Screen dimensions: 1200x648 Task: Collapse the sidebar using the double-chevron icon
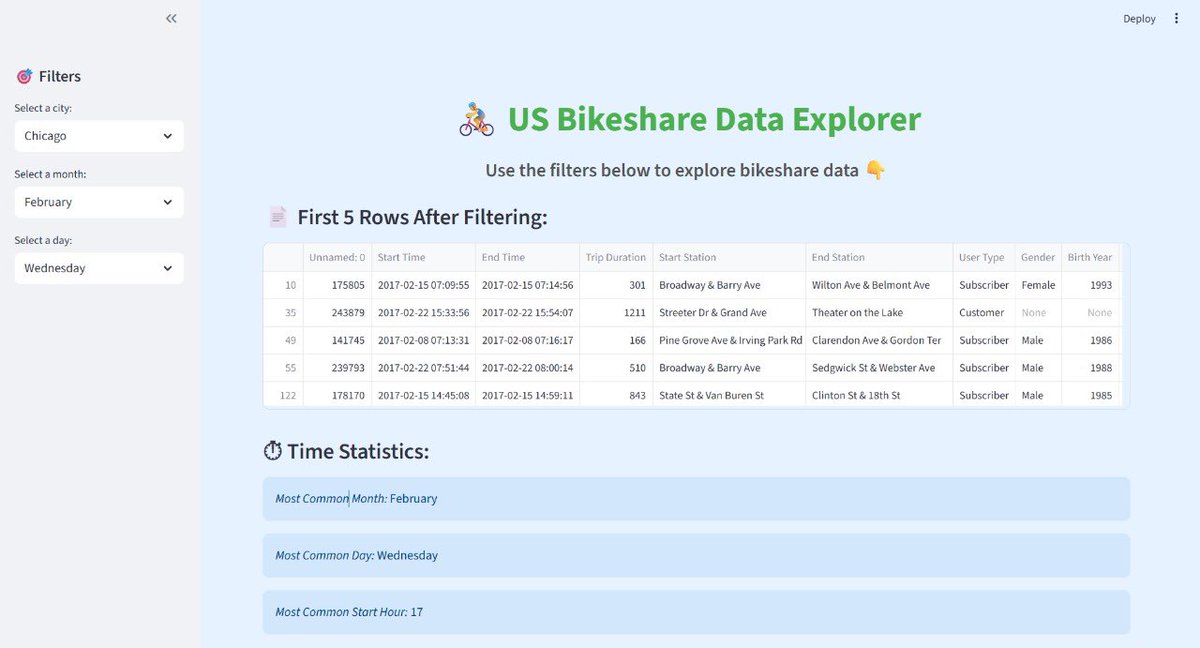pyautogui.click(x=170, y=18)
